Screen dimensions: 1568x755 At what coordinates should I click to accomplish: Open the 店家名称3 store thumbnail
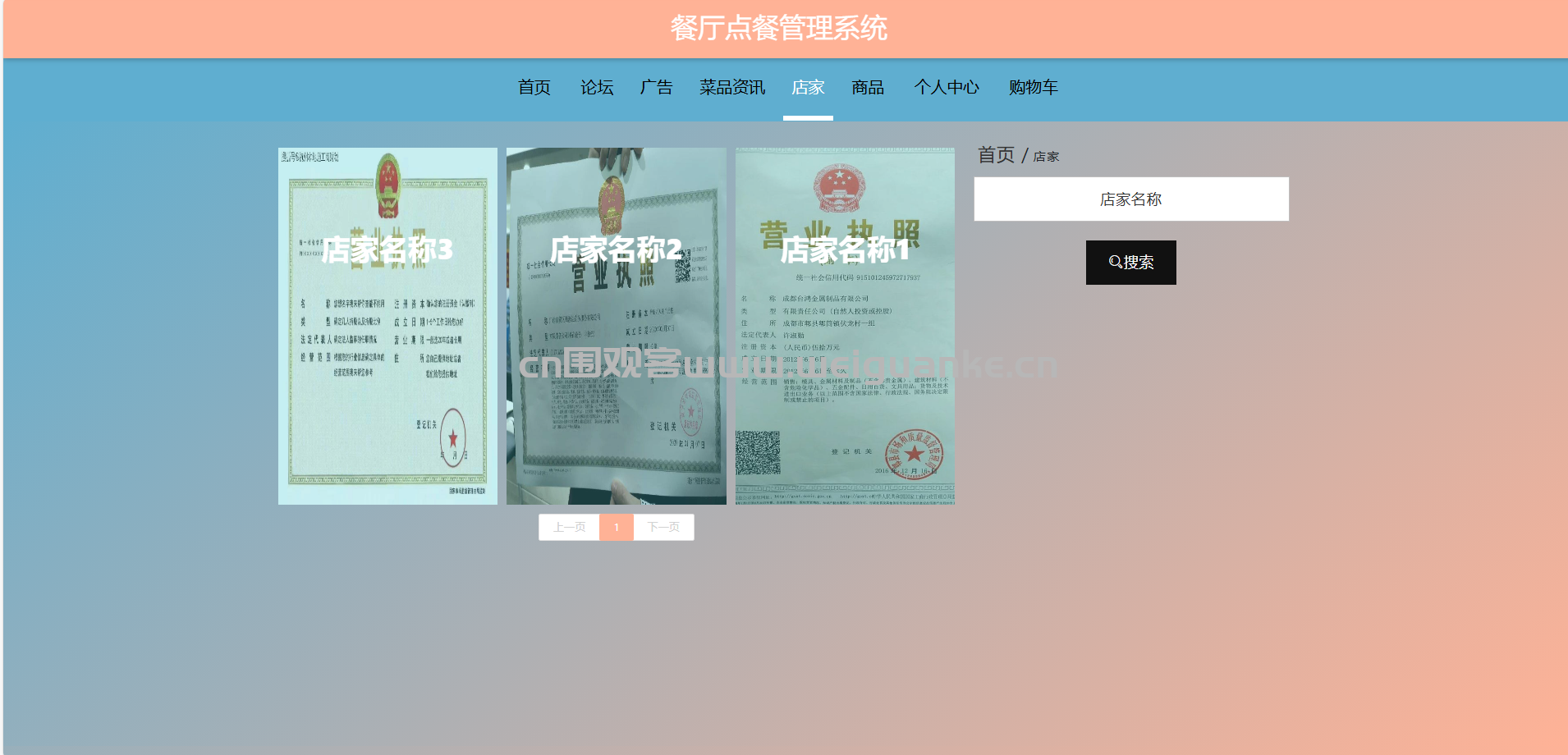click(387, 326)
